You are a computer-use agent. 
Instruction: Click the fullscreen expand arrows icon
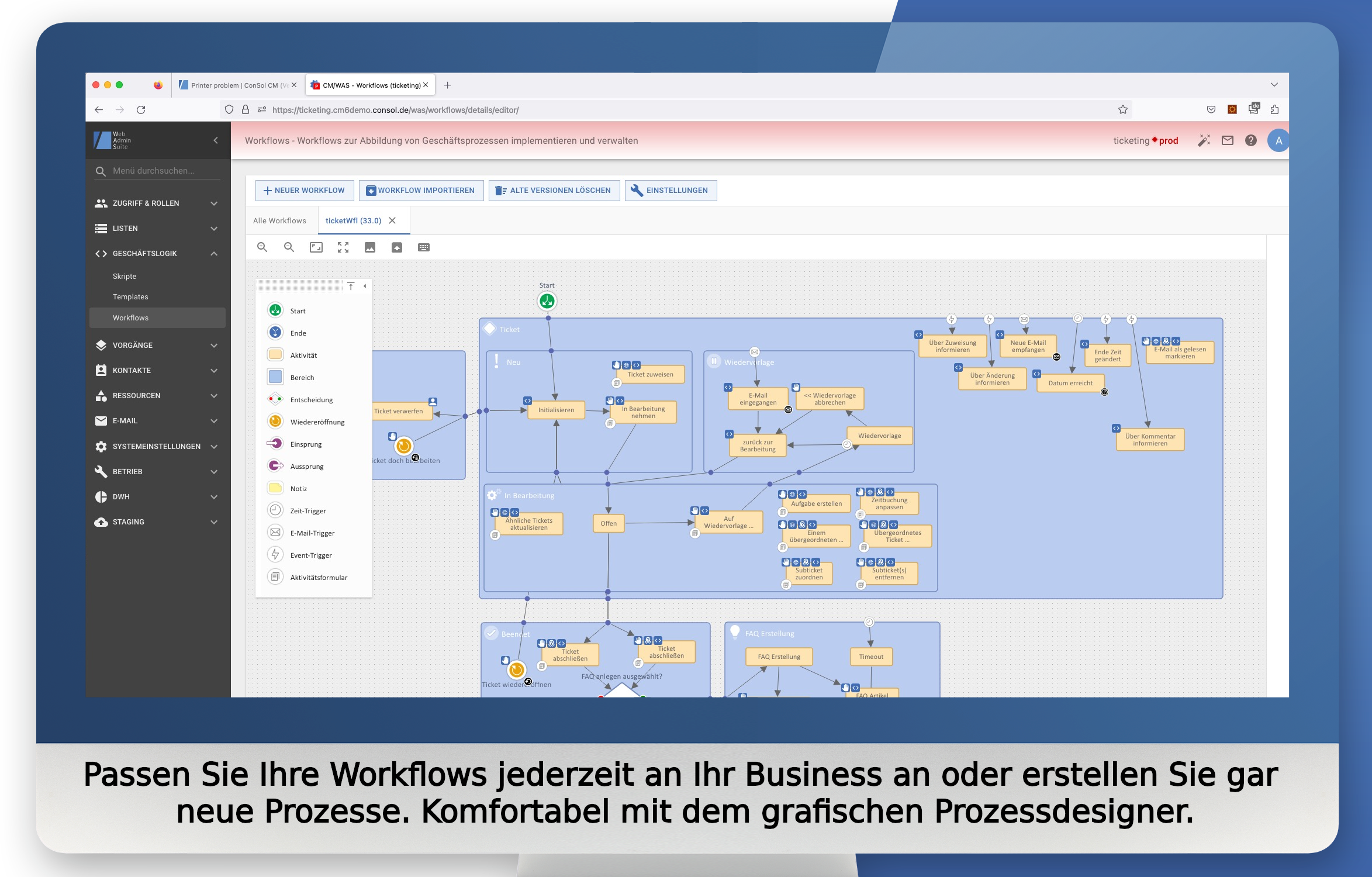[x=343, y=247]
